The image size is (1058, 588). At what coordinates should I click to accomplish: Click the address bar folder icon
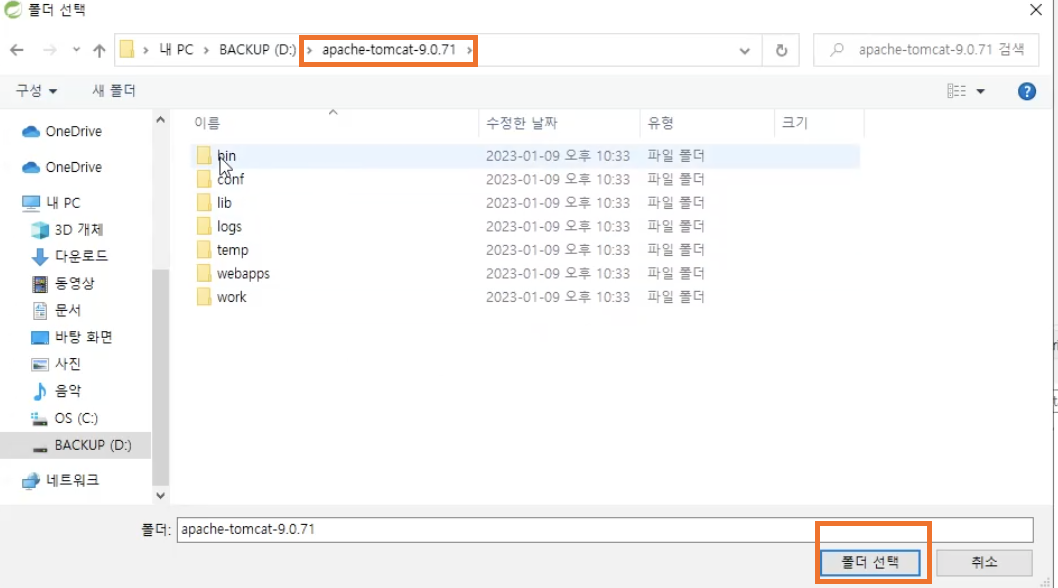click(x=127, y=49)
